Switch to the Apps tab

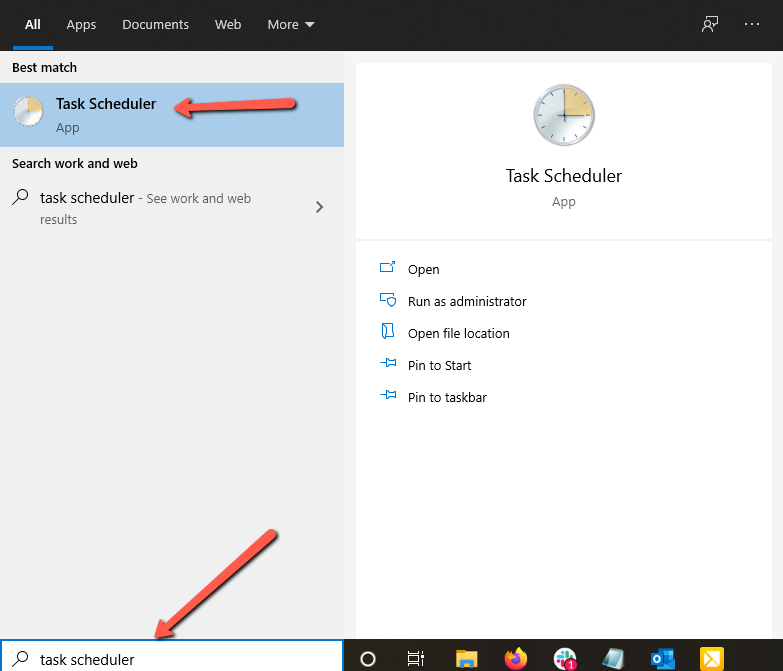pos(81,24)
